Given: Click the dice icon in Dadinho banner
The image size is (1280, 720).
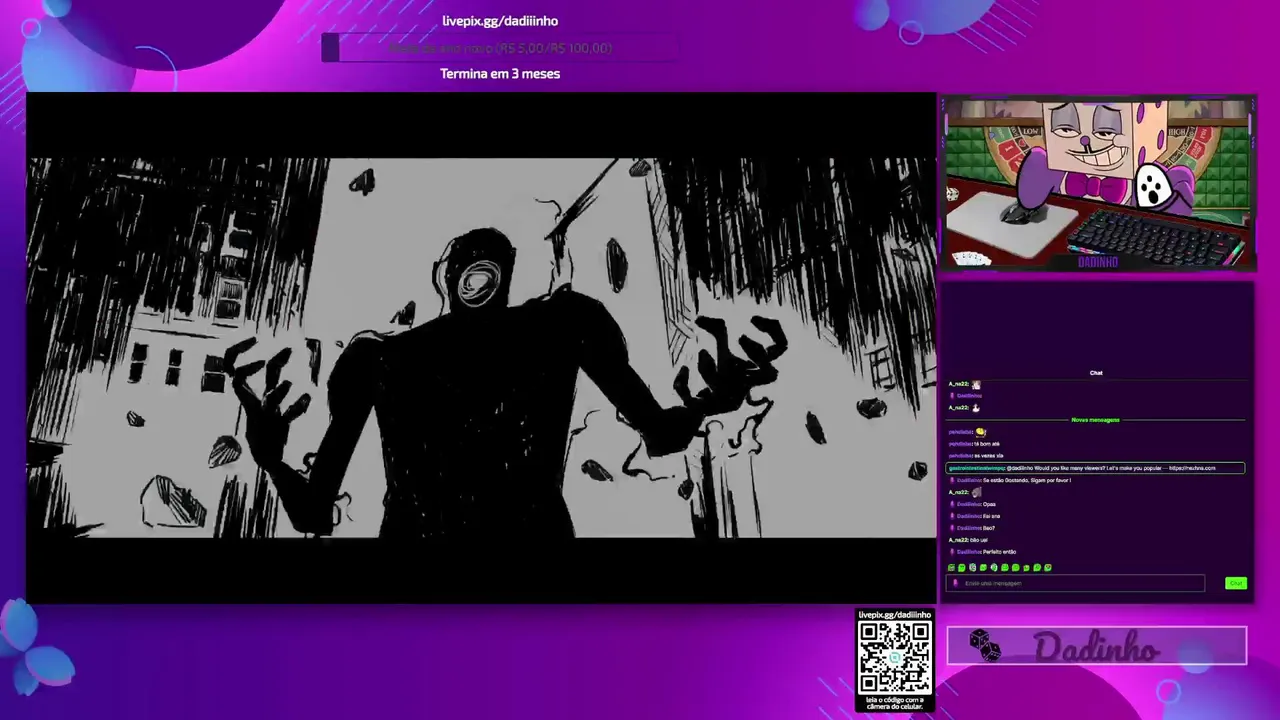Looking at the screenshot, I should coord(984,646).
